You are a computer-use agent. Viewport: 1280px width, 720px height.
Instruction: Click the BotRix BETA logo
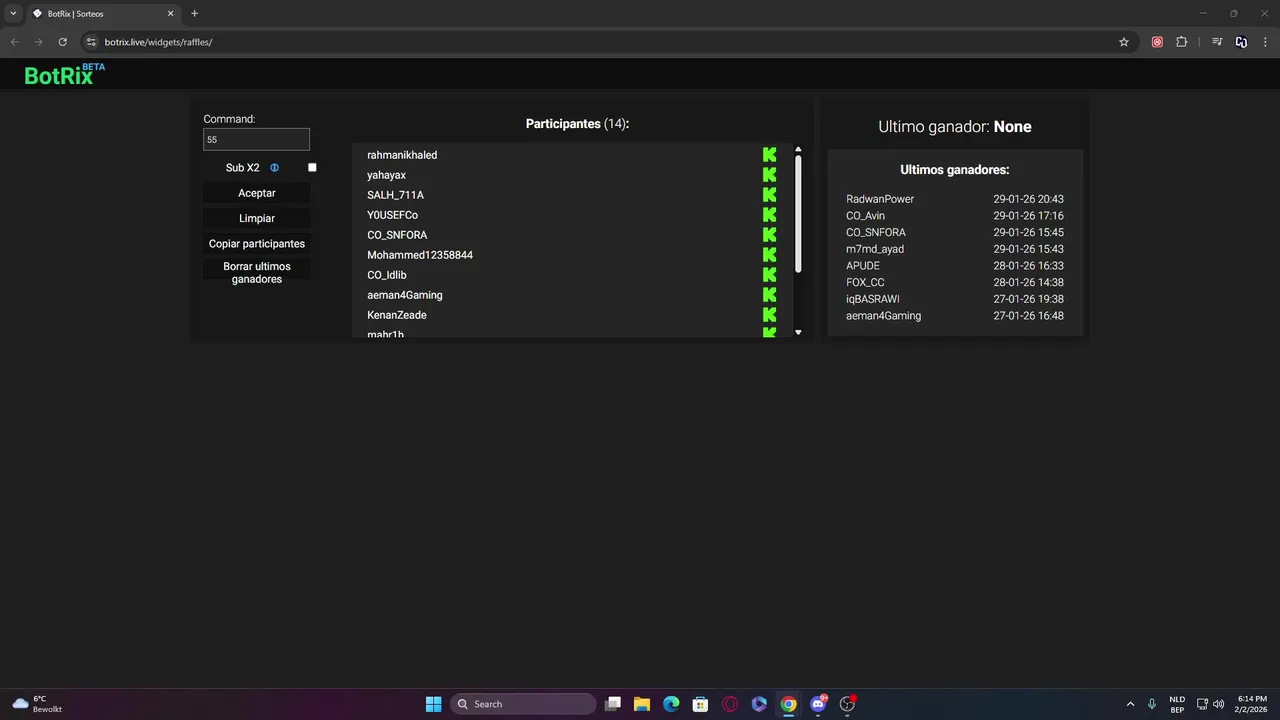pos(64,74)
